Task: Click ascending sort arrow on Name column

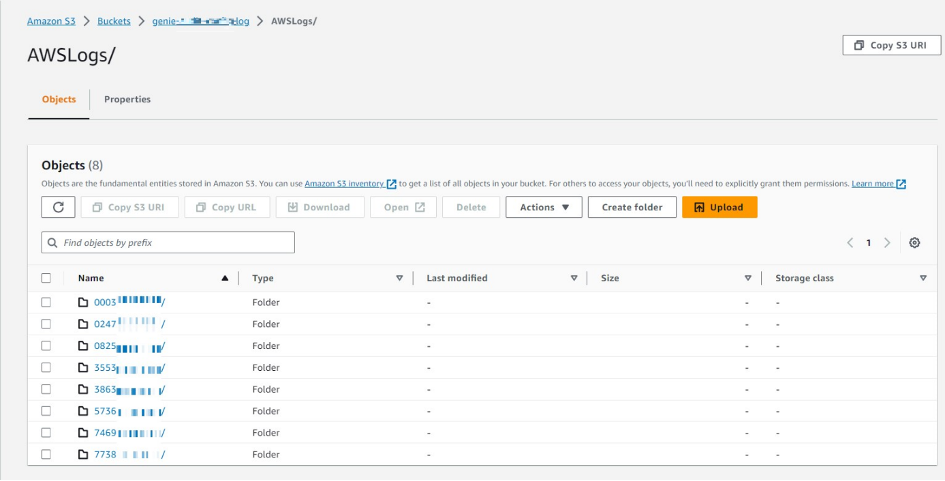Action: (225, 278)
